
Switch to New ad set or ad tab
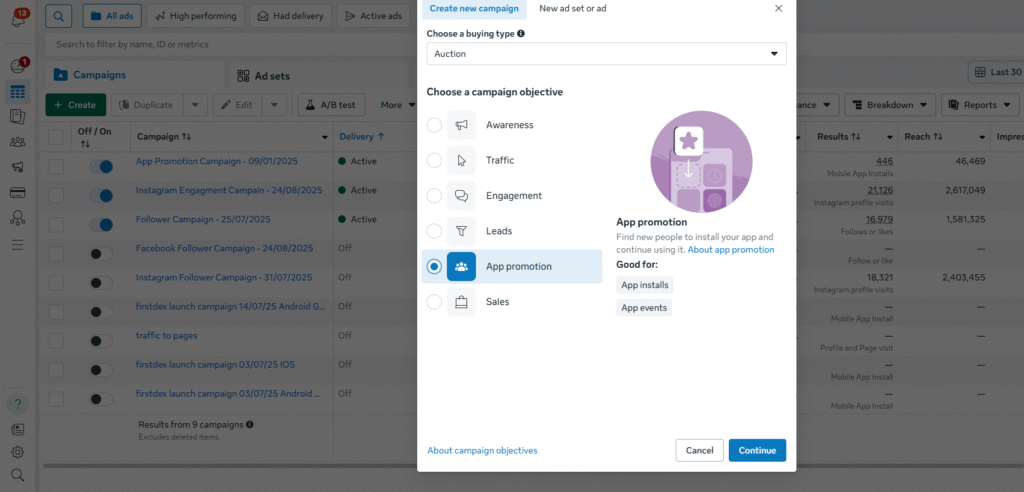coord(572,8)
